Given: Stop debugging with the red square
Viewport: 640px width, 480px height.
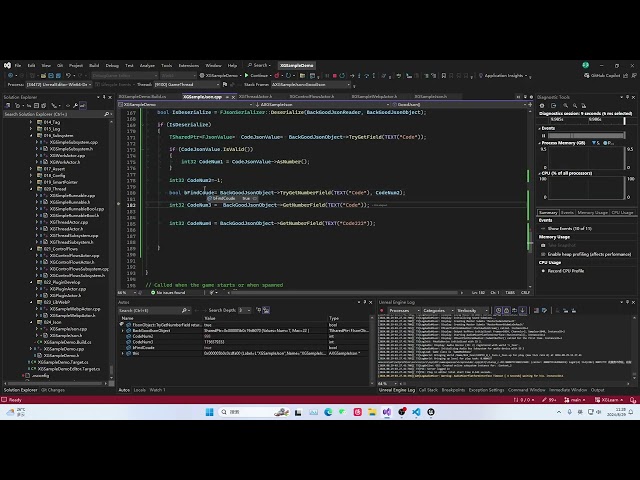Looking at the screenshot, I should coord(335,76).
